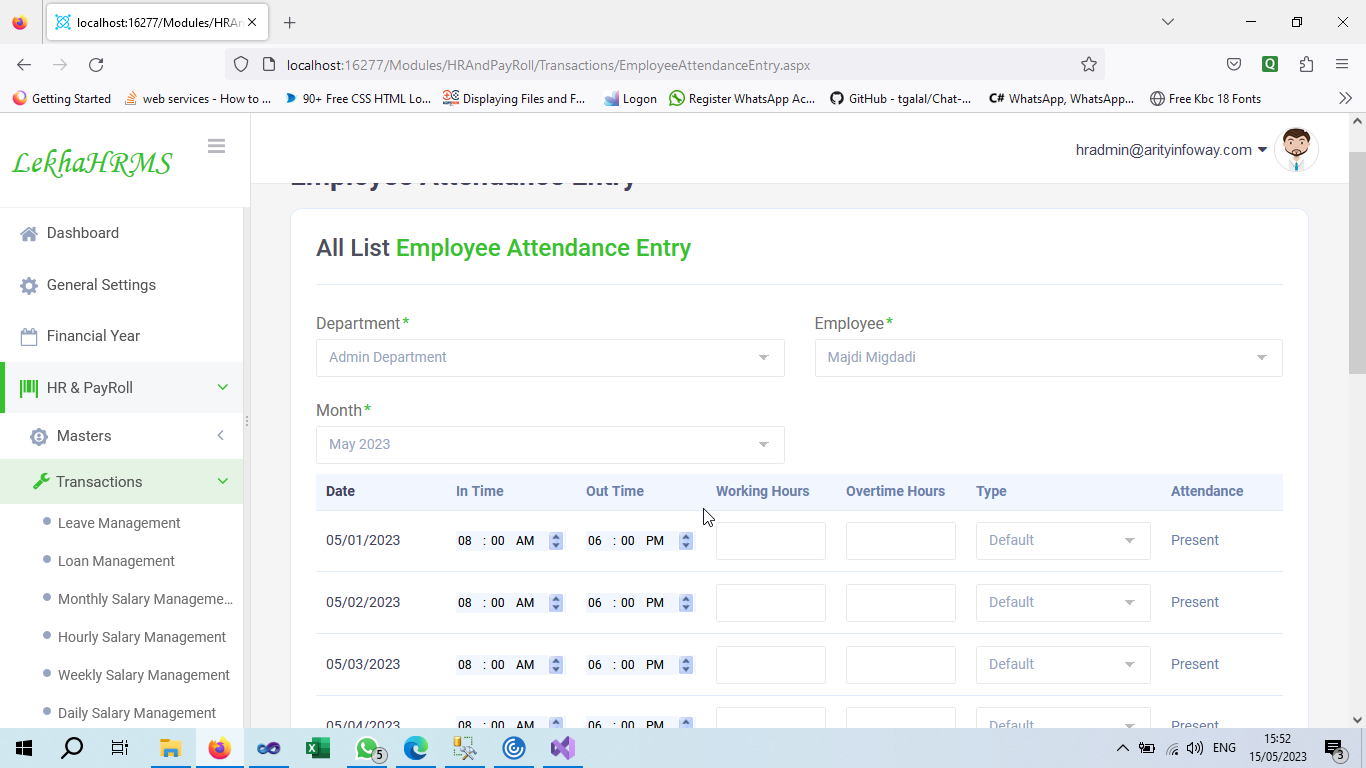Click Overtime Hours field for 05/03/2023
The image size is (1366, 768).
pos(901,665)
